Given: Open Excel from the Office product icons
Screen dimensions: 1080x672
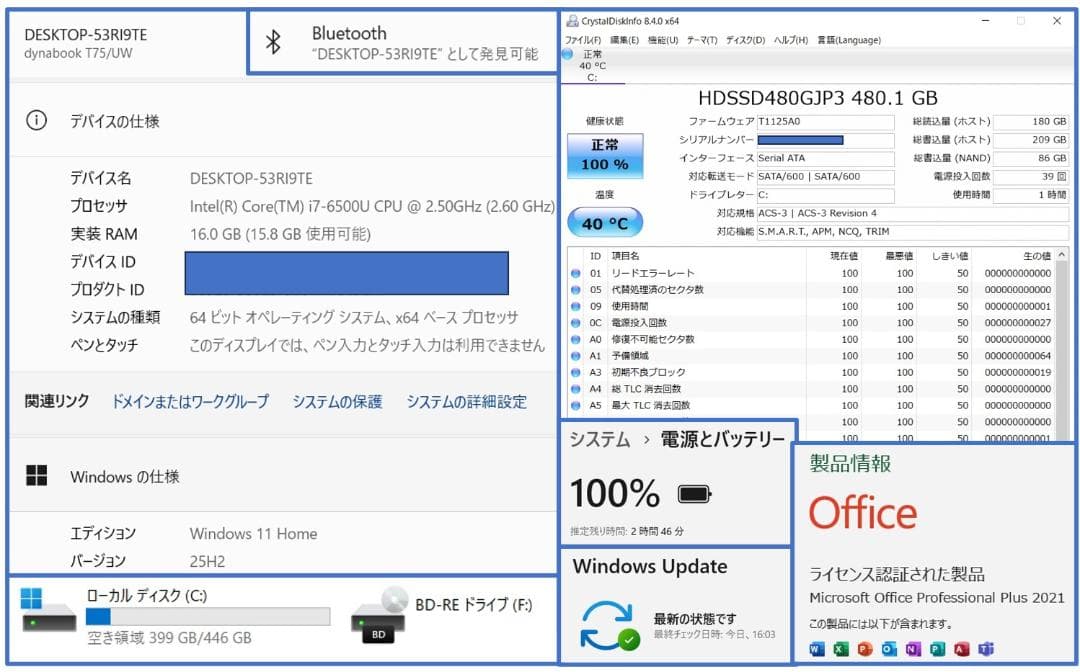Looking at the screenshot, I should [x=840, y=648].
